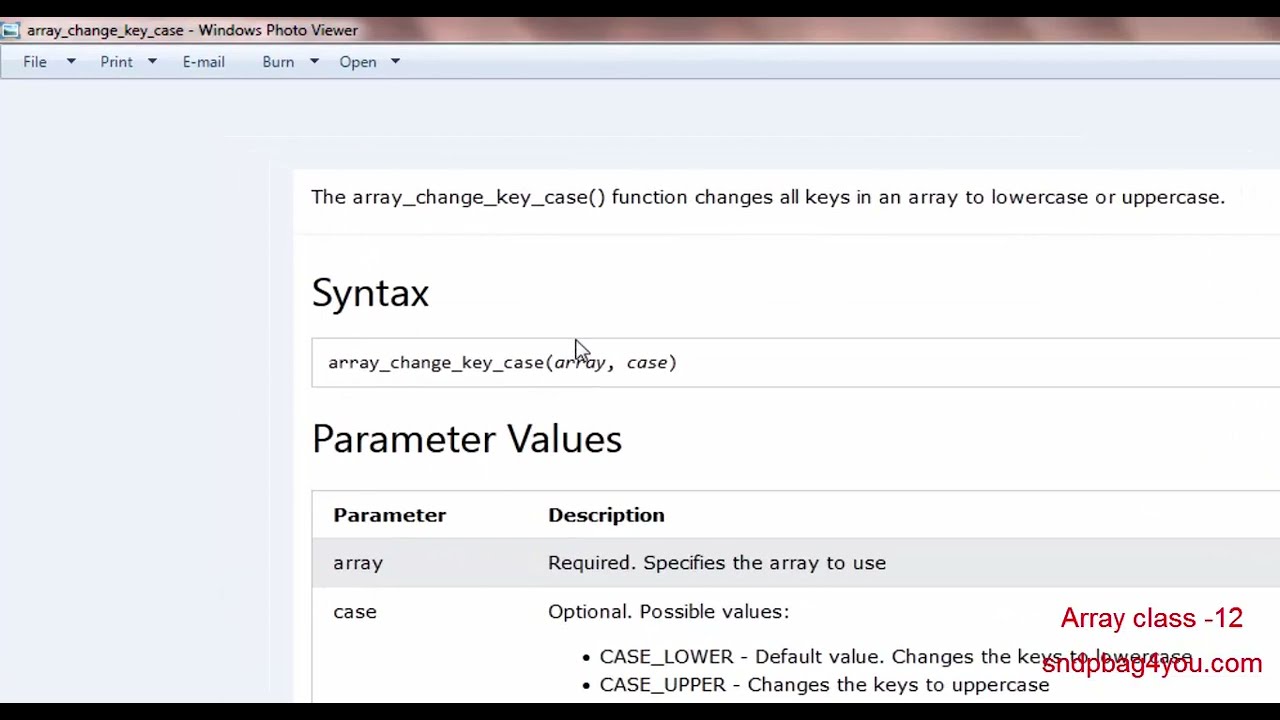
Task: Click the Syntax heading
Action: [370, 293]
